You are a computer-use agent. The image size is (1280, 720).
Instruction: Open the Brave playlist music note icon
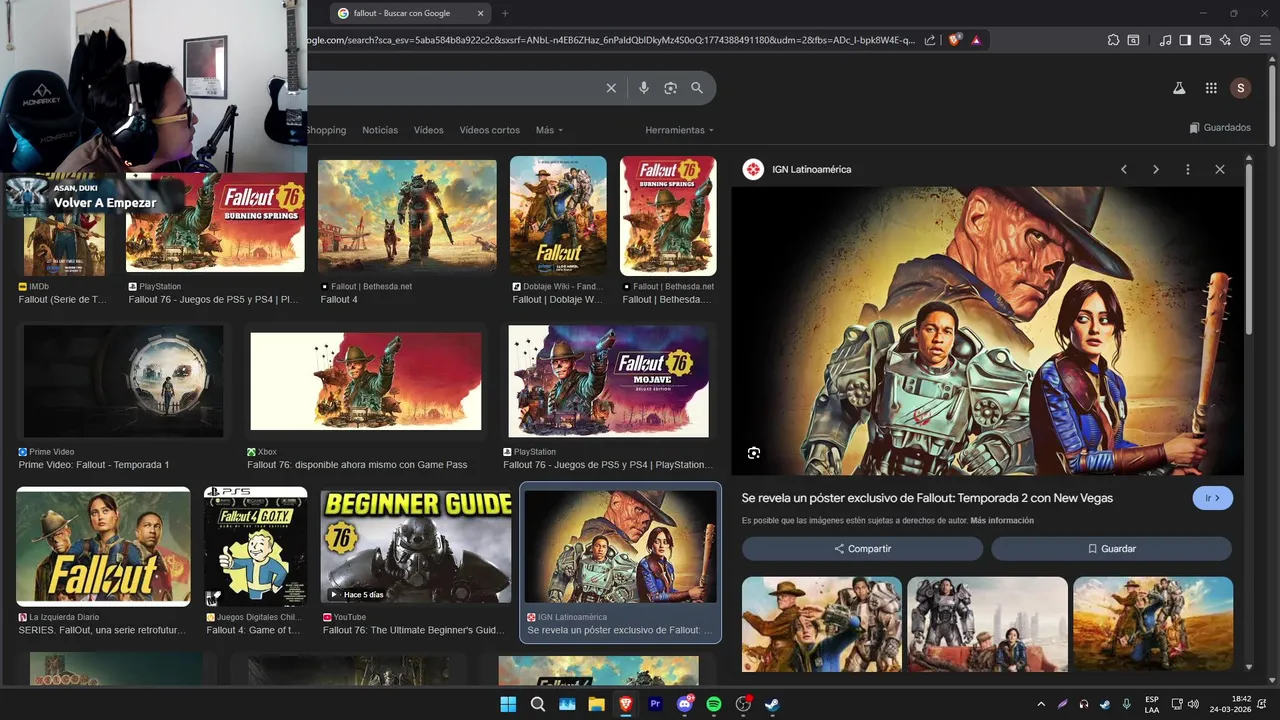point(1165,40)
